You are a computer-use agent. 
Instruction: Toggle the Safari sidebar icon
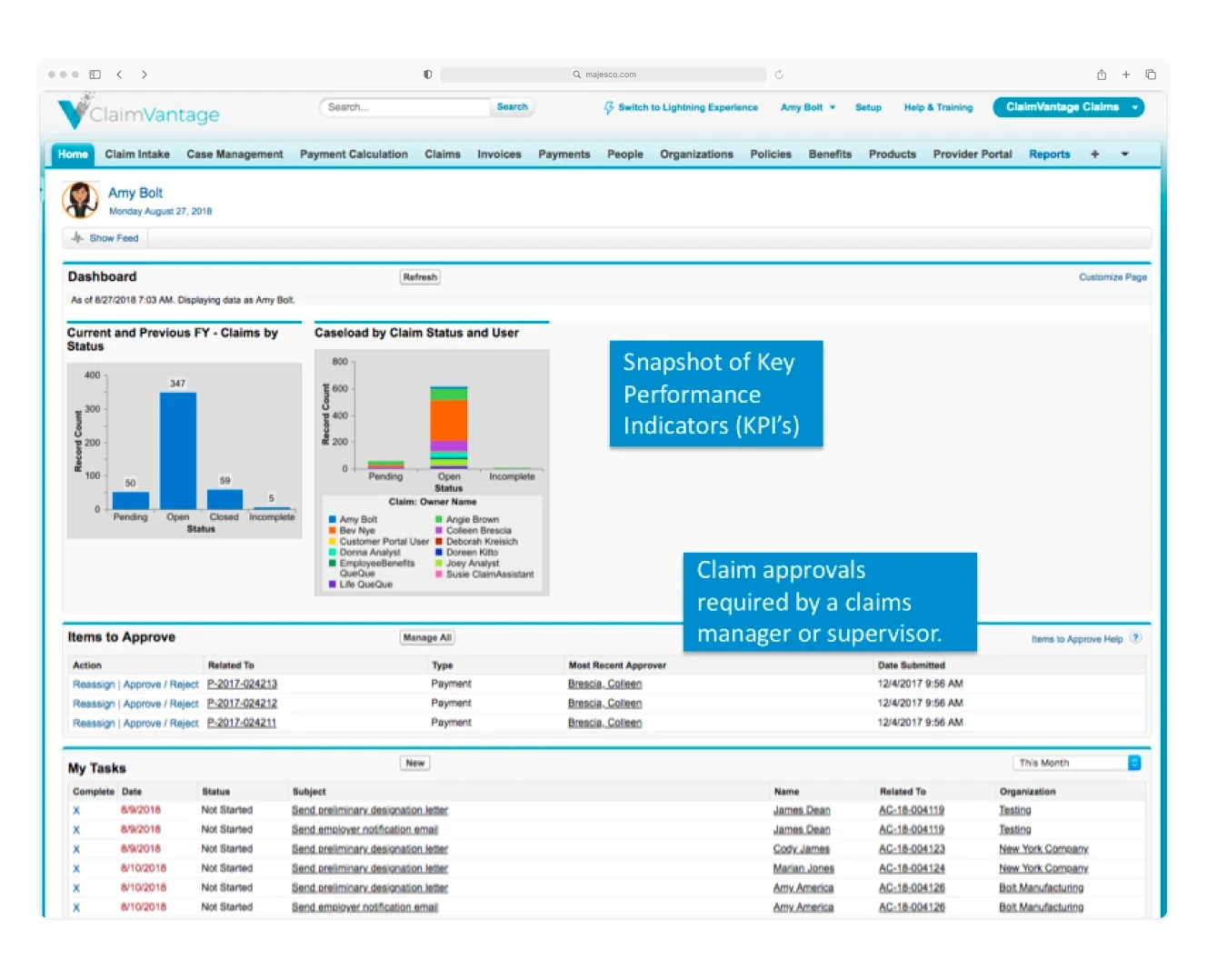[x=95, y=75]
